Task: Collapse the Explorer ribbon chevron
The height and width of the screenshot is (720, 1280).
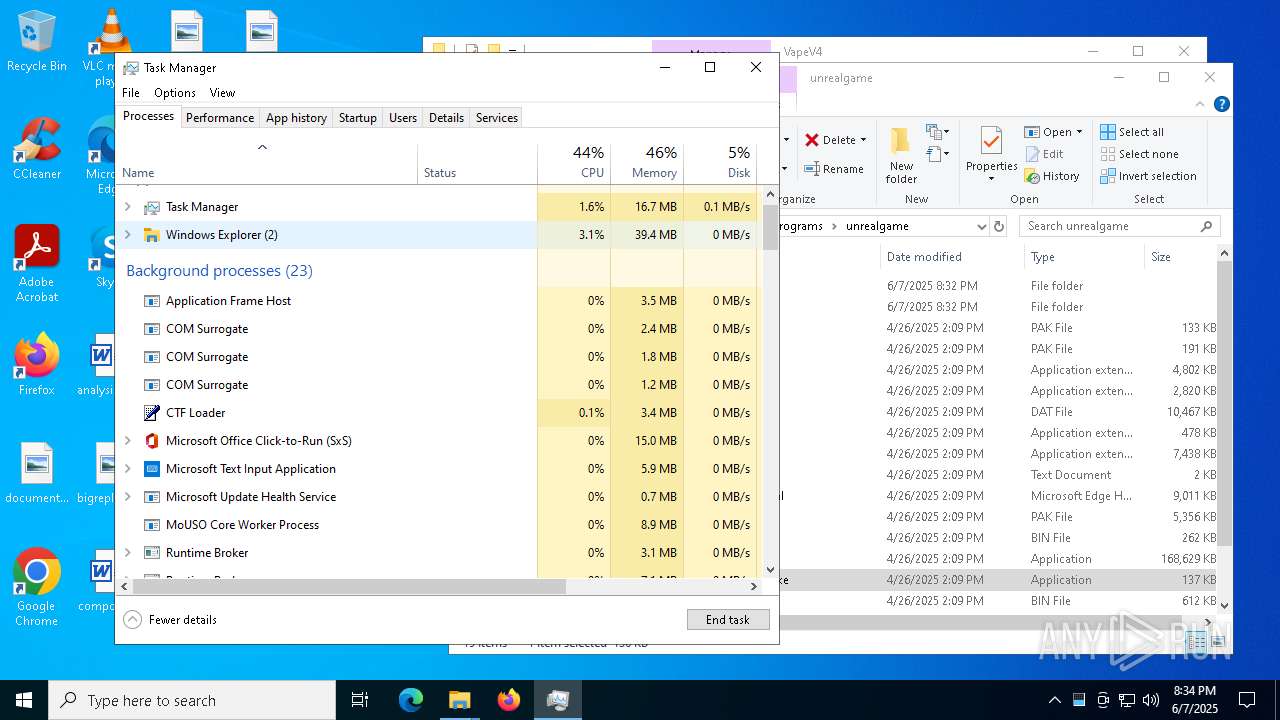Action: (1200, 104)
